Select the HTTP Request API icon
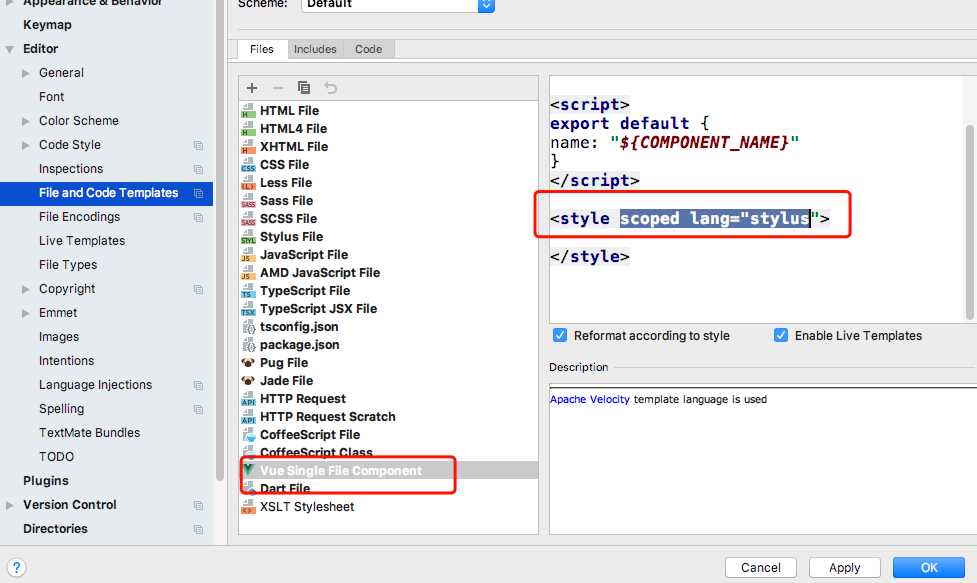Image resolution: width=977 pixels, height=583 pixels. [x=248, y=399]
